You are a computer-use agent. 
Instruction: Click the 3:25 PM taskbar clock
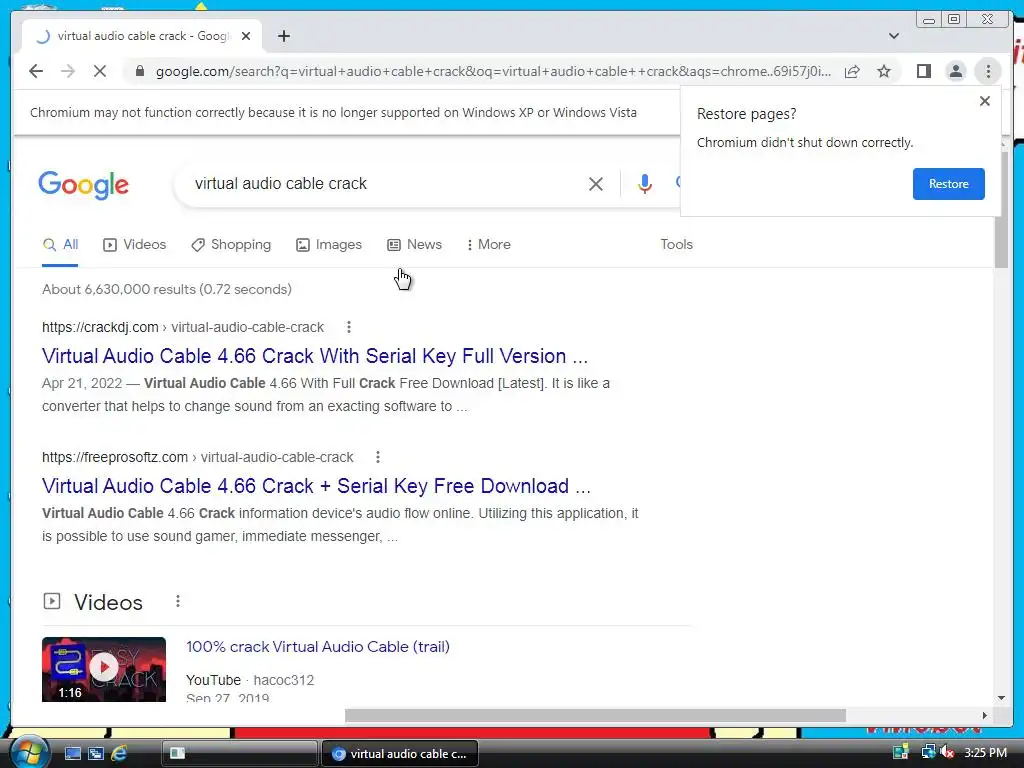click(x=985, y=753)
